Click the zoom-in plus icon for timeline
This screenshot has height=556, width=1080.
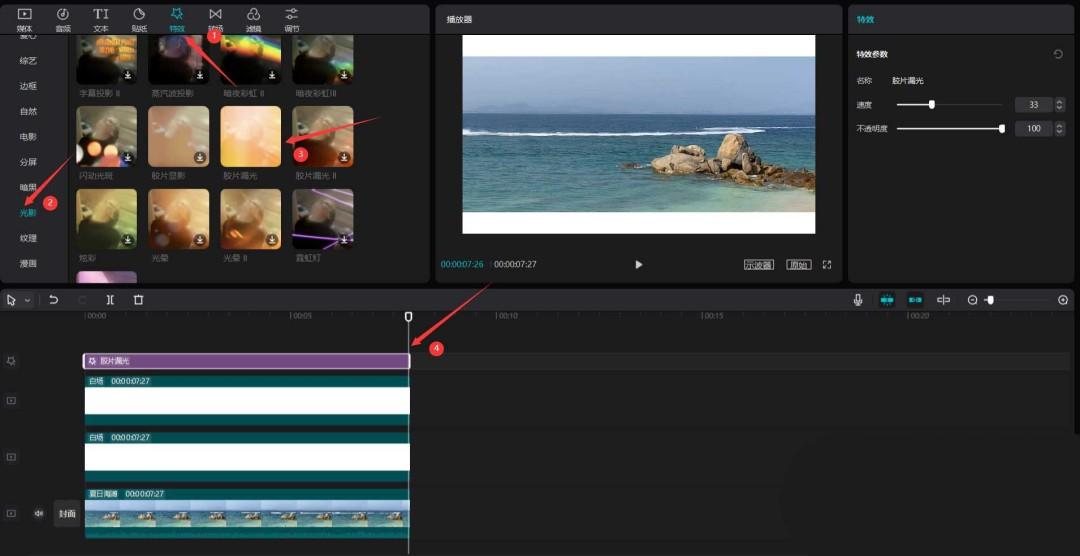point(1063,300)
